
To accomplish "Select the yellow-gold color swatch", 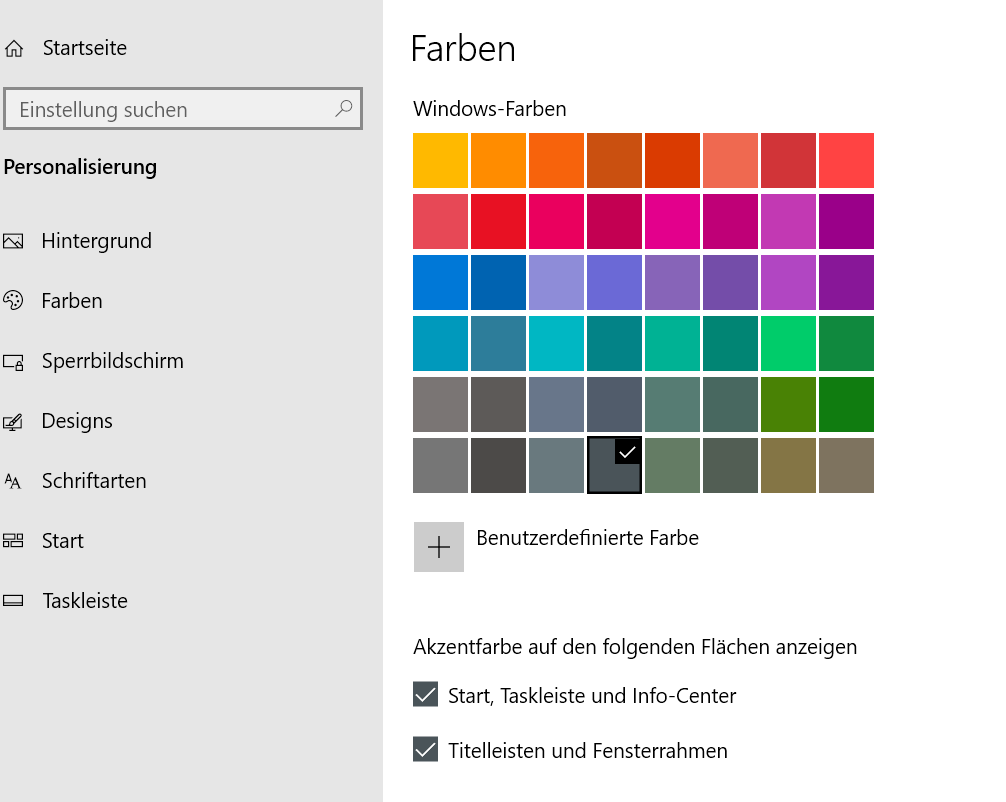I will (x=440, y=161).
